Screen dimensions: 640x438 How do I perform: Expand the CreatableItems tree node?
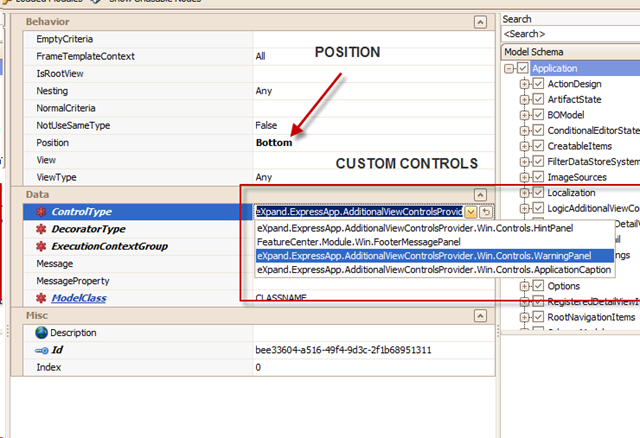coord(524,146)
